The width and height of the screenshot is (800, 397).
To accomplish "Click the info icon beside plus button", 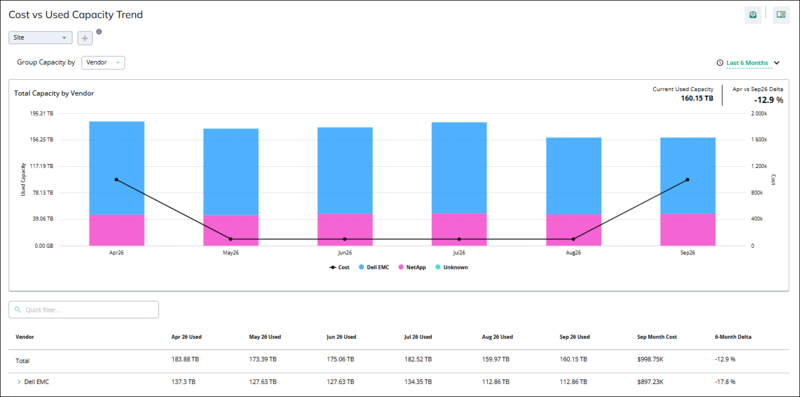I will click(99, 32).
